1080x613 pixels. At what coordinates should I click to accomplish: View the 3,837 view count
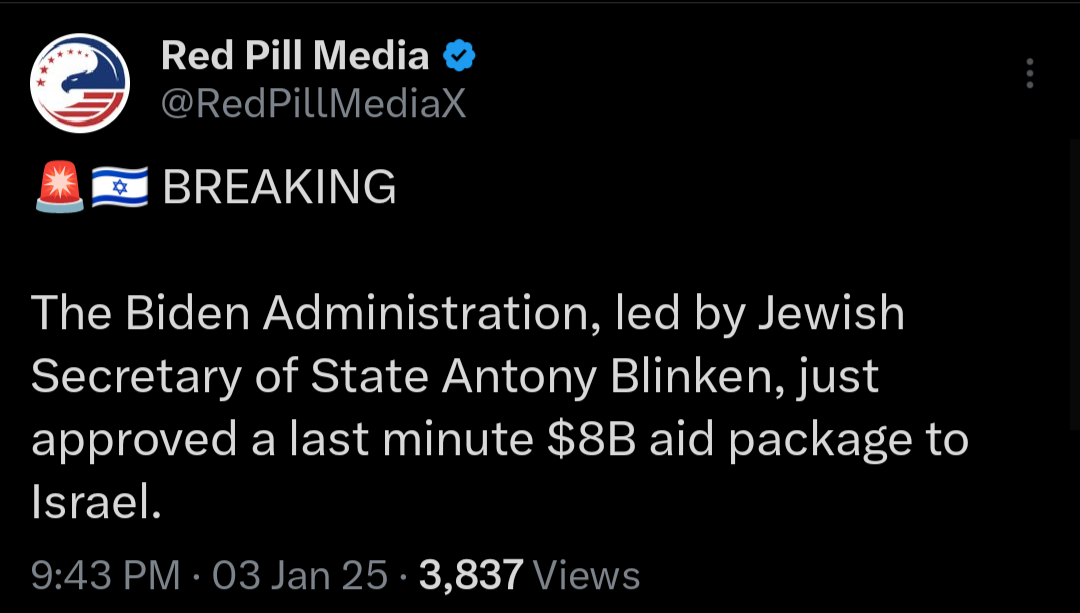pyautogui.click(x=471, y=575)
